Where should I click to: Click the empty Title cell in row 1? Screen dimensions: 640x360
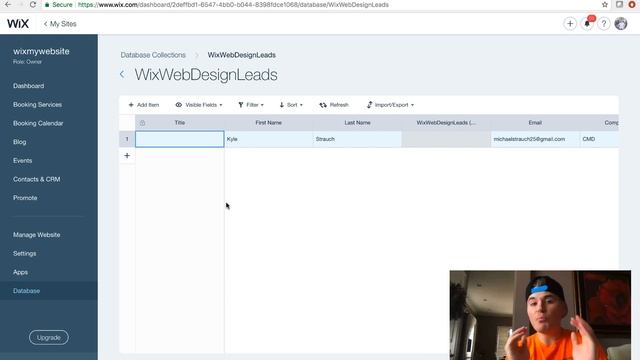[180, 139]
